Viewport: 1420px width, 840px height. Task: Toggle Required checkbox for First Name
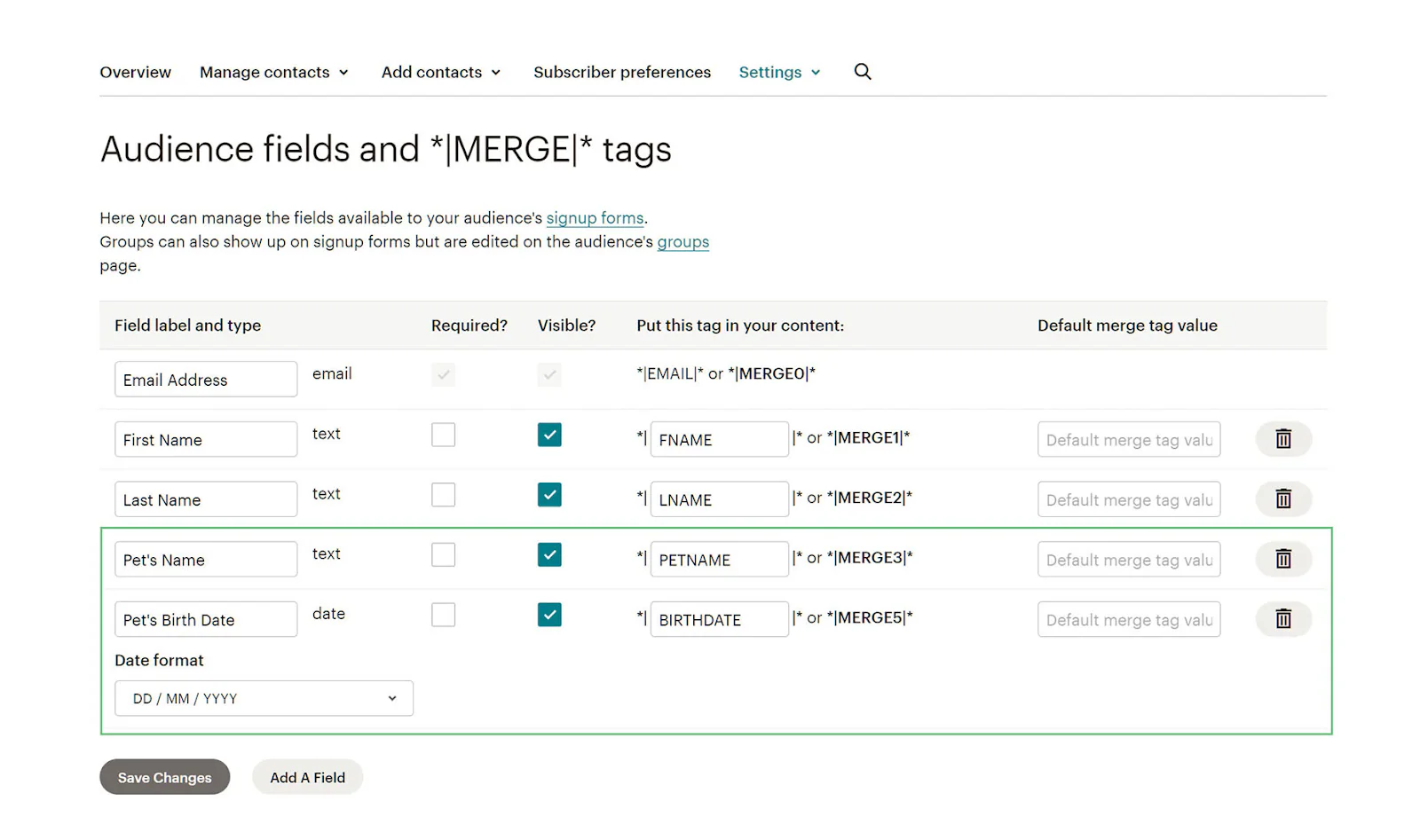click(x=443, y=435)
